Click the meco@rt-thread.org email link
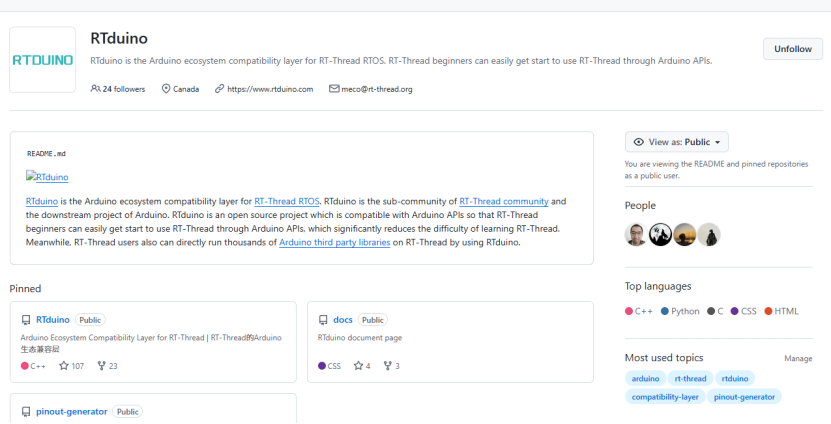The image size is (831, 424). [x=377, y=89]
